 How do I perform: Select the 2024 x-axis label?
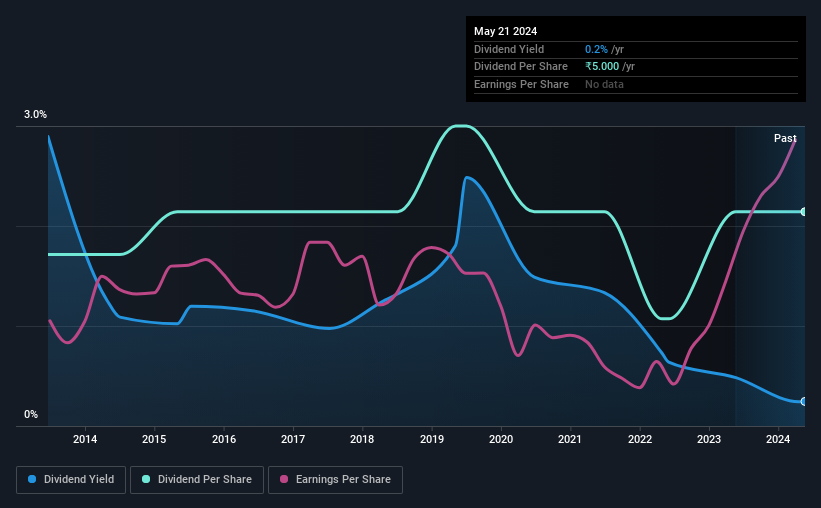point(778,439)
